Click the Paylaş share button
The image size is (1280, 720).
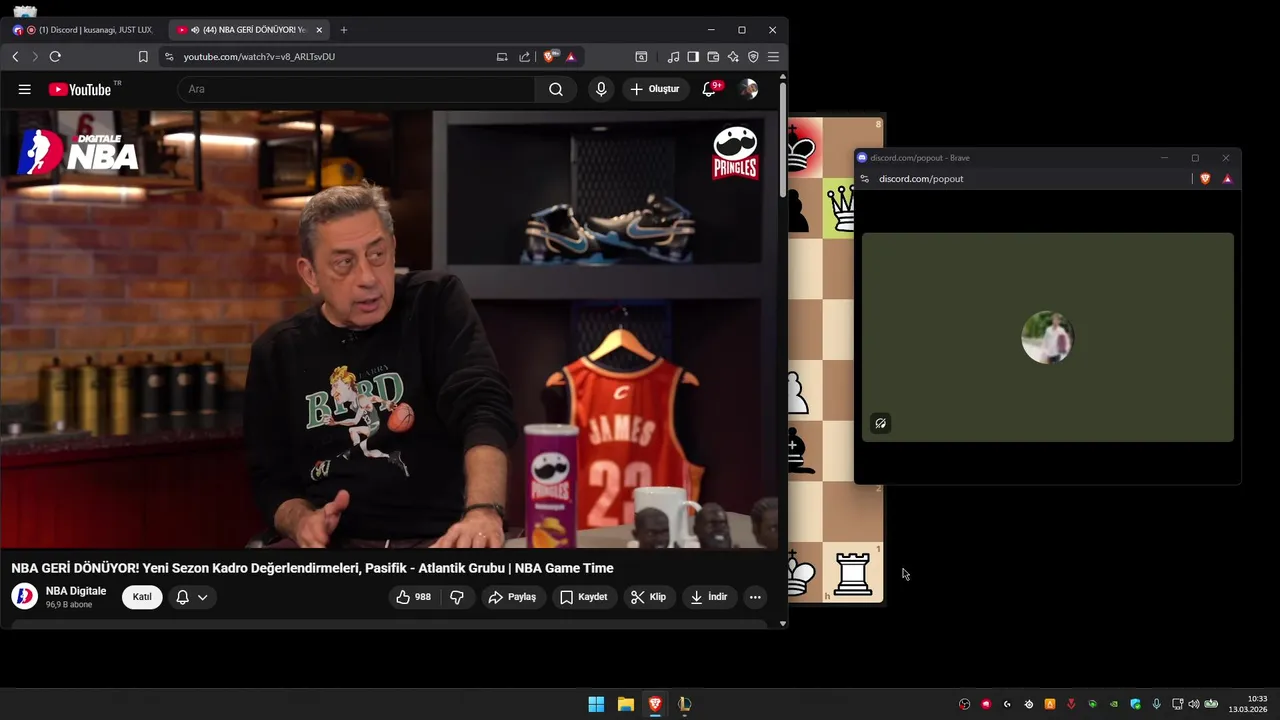[512, 597]
